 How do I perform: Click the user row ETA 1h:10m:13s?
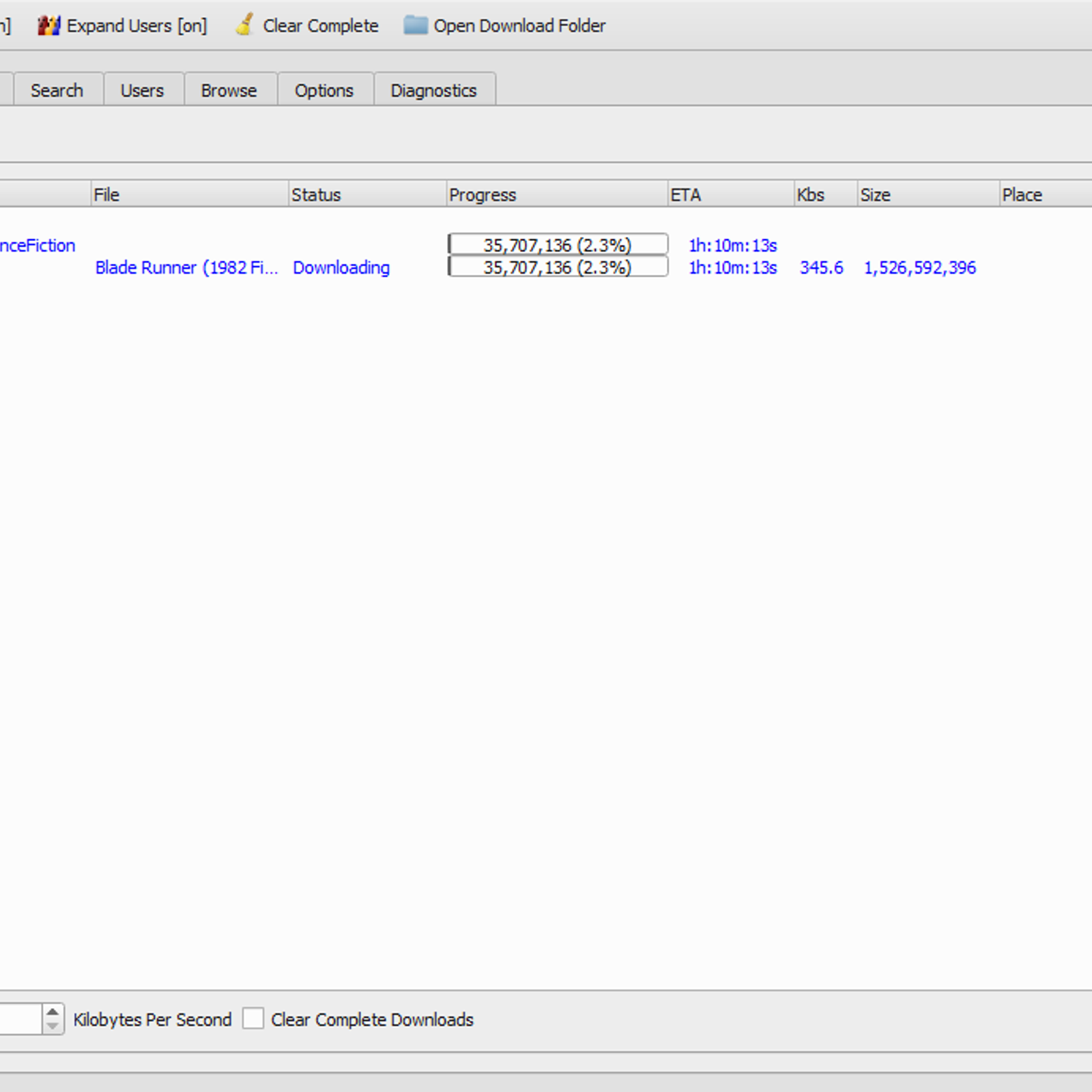click(733, 245)
